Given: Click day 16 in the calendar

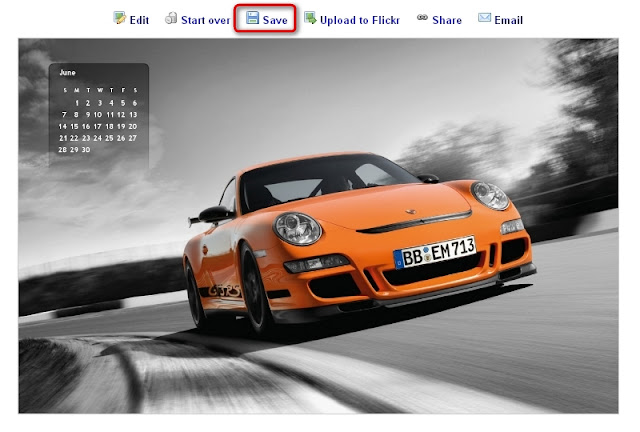Looking at the screenshot, I should point(86,127).
